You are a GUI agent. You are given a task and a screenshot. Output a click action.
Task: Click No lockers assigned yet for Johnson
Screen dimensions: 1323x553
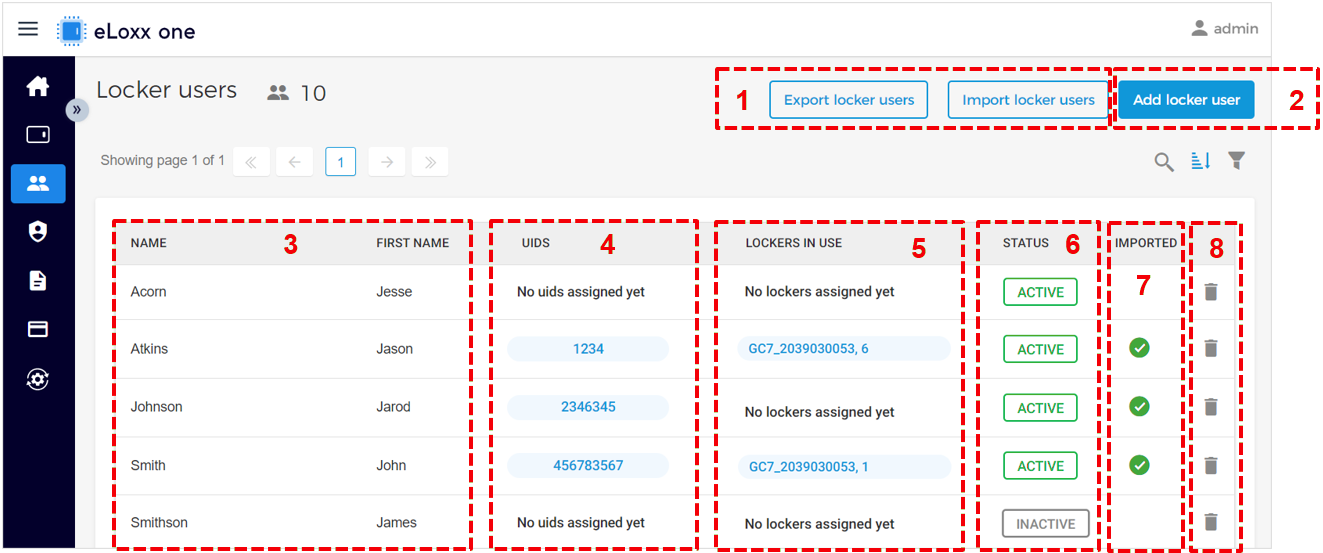[x=820, y=412]
